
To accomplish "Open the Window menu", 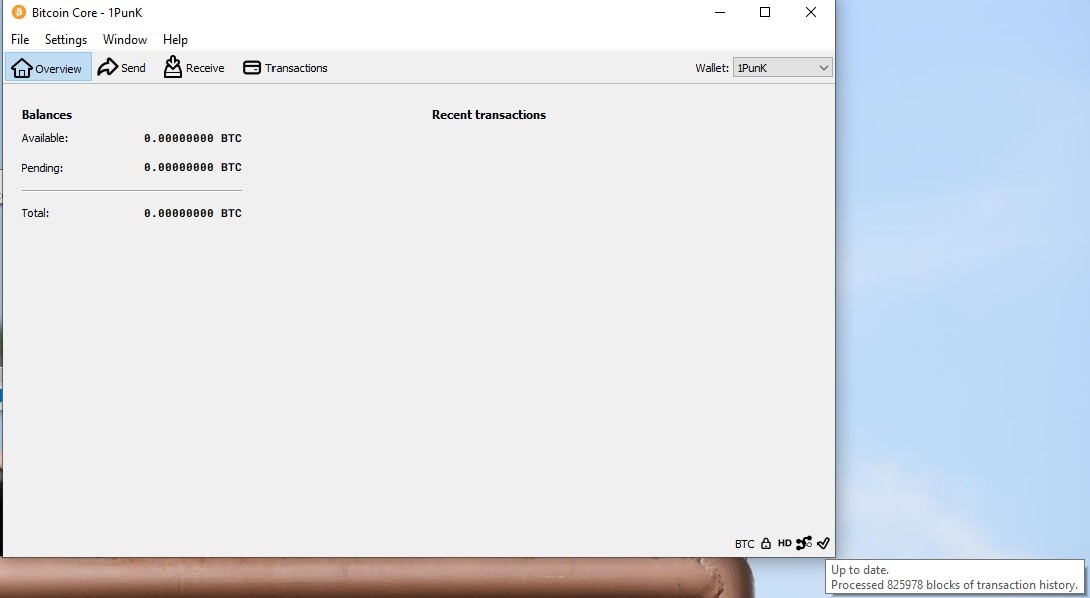I will tap(125, 40).
